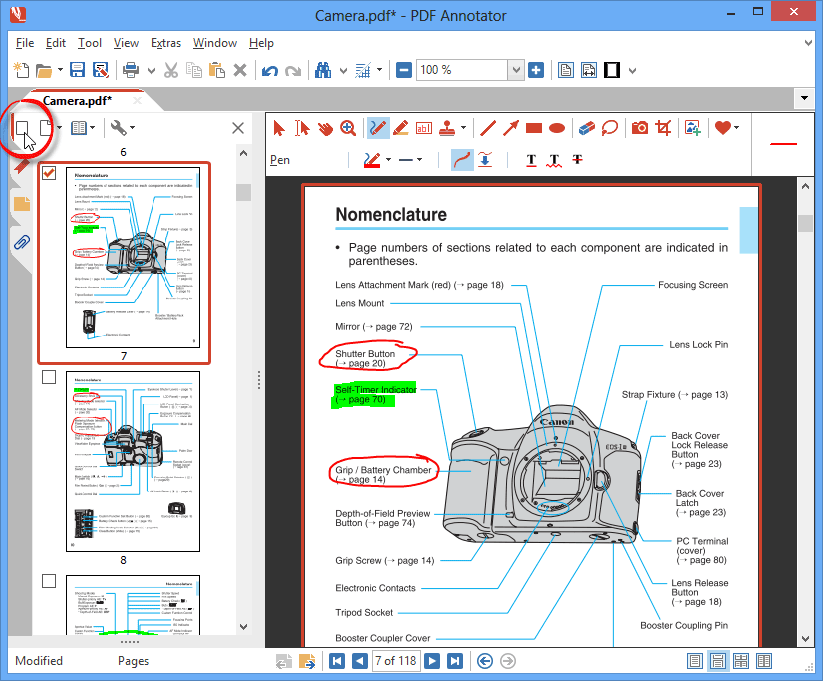The image size is (823, 681).
Task: Click the Insert image icon
Action: (x=693, y=128)
